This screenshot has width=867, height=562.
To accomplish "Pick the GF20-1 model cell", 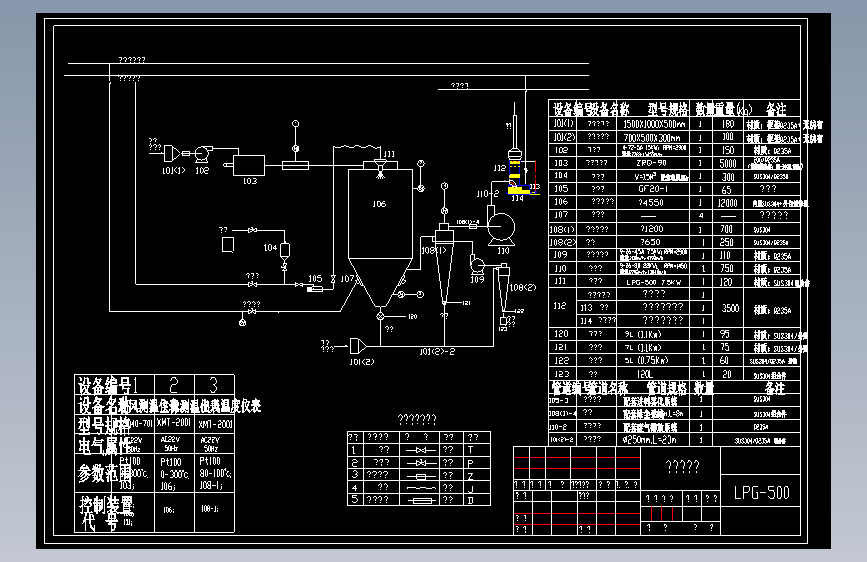I will (652, 189).
